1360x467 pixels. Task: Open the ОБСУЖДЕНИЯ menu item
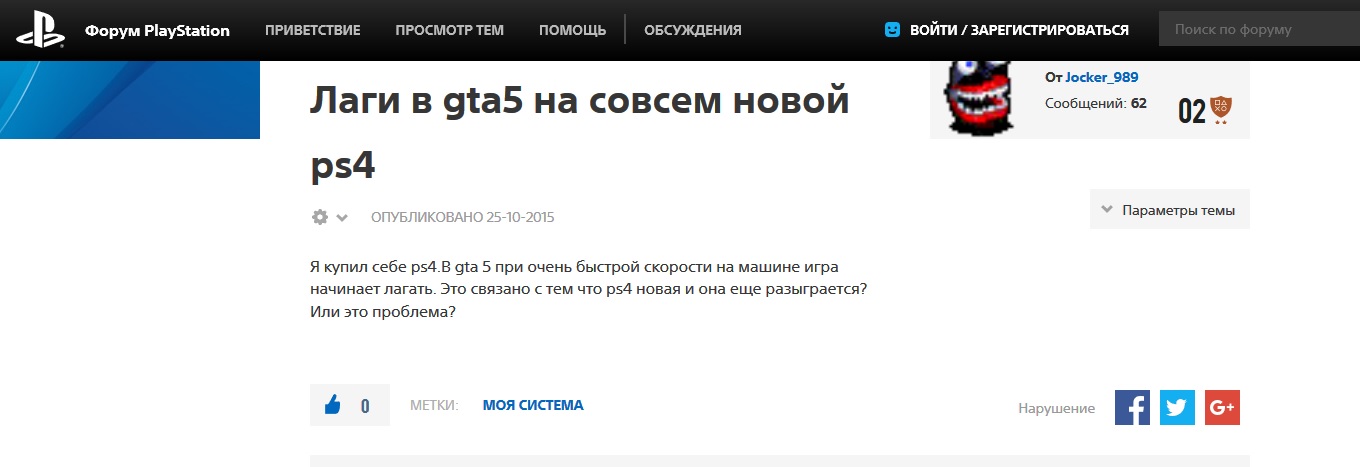(693, 30)
